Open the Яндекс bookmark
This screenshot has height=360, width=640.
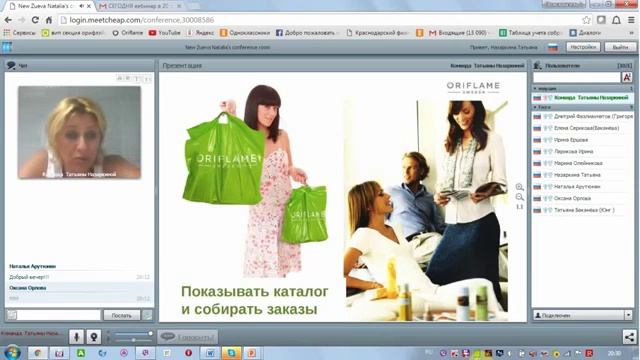click(200, 33)
